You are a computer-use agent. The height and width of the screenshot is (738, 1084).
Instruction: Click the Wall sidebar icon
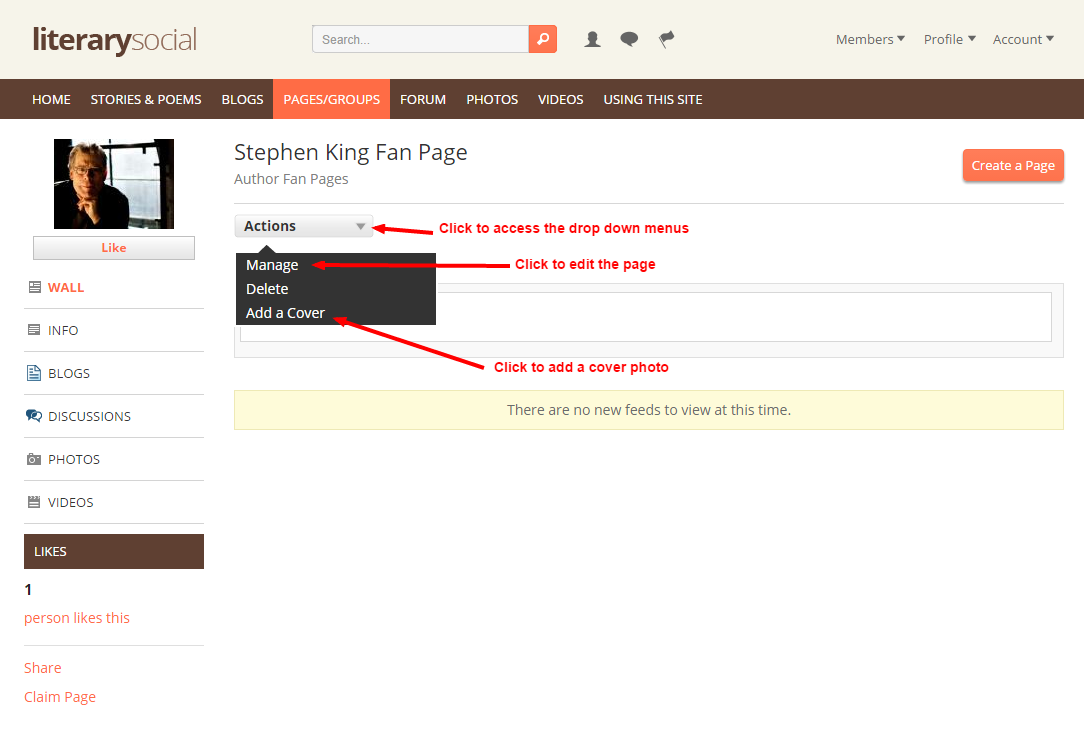[35, 287]
